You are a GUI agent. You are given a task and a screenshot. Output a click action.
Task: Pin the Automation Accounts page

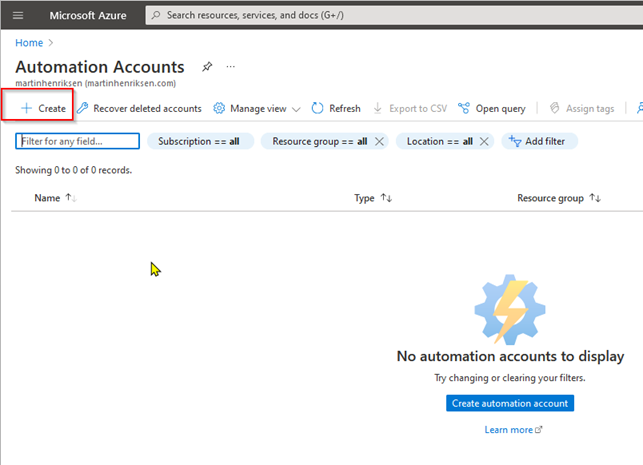(x=207, y=66)
